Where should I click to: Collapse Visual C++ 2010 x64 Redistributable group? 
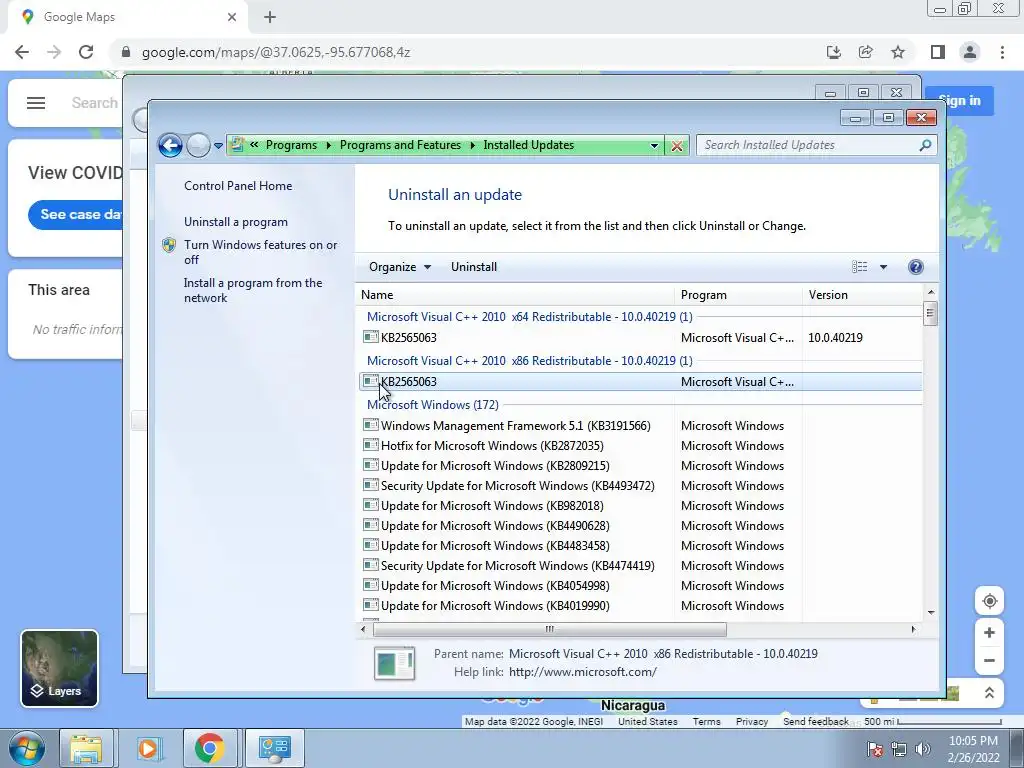point(530,317)
